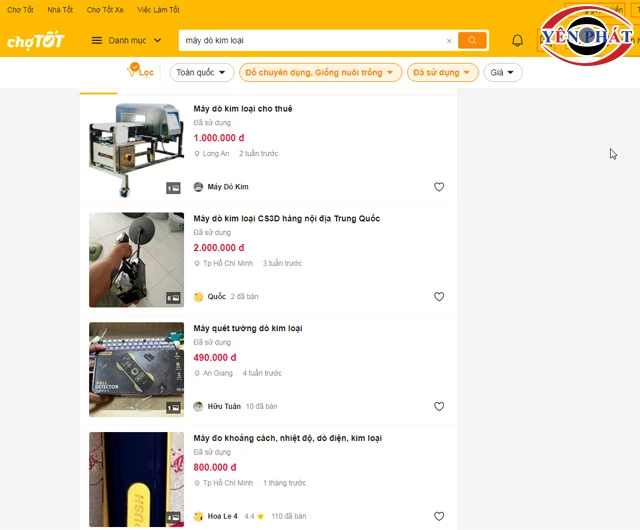
Task: Click the search input field
Action: coord(310,41)
